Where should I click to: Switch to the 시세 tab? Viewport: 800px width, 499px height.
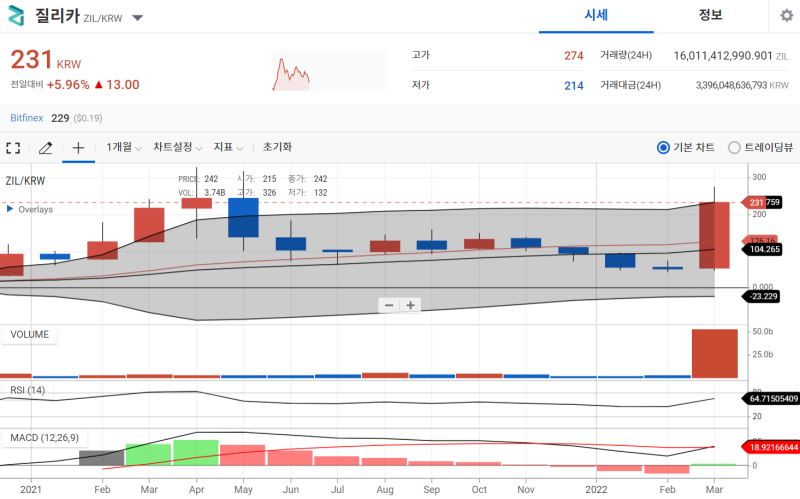pyautogui.click(x=596, y=15)
